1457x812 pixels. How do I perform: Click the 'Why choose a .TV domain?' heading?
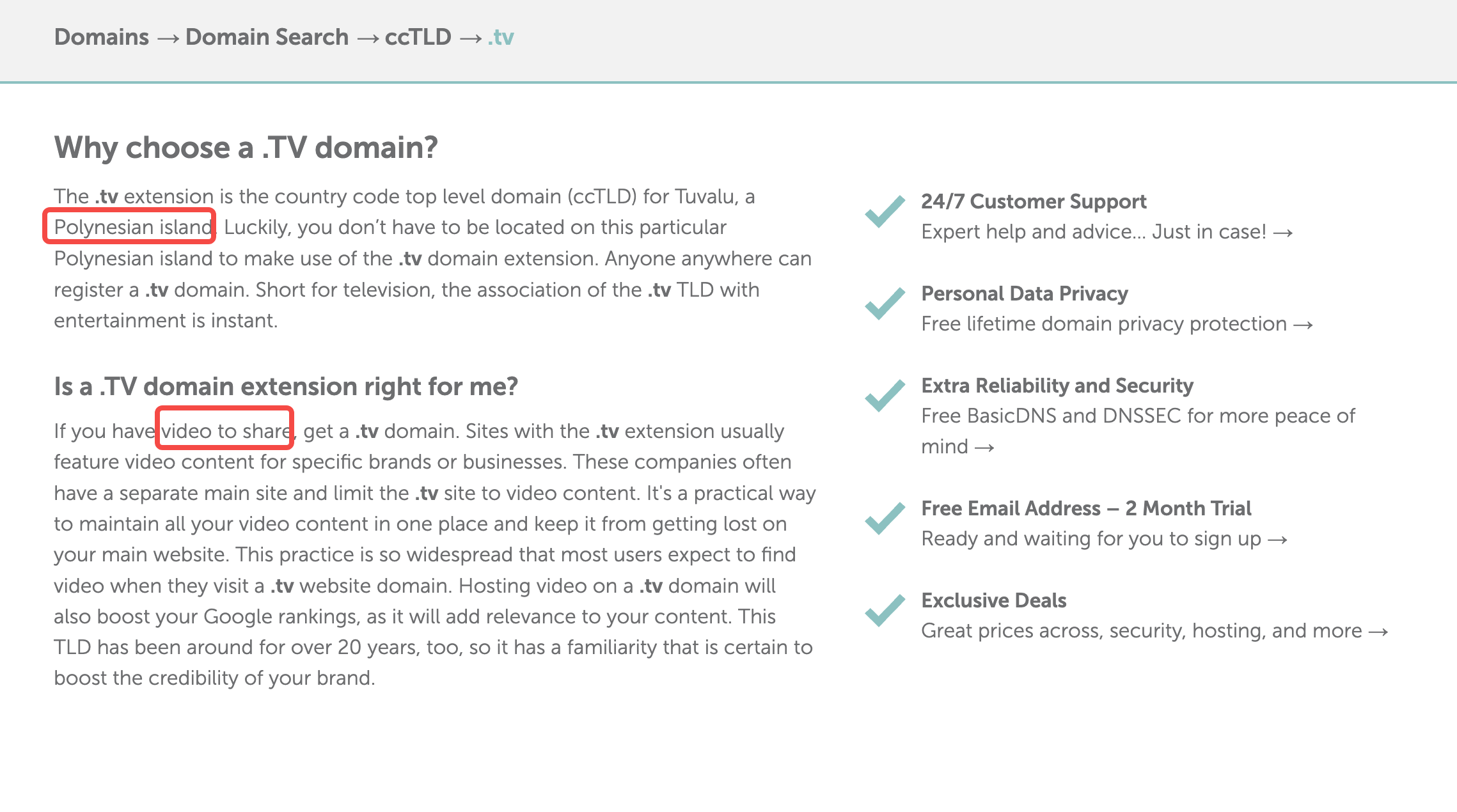[x=246, y=148]
